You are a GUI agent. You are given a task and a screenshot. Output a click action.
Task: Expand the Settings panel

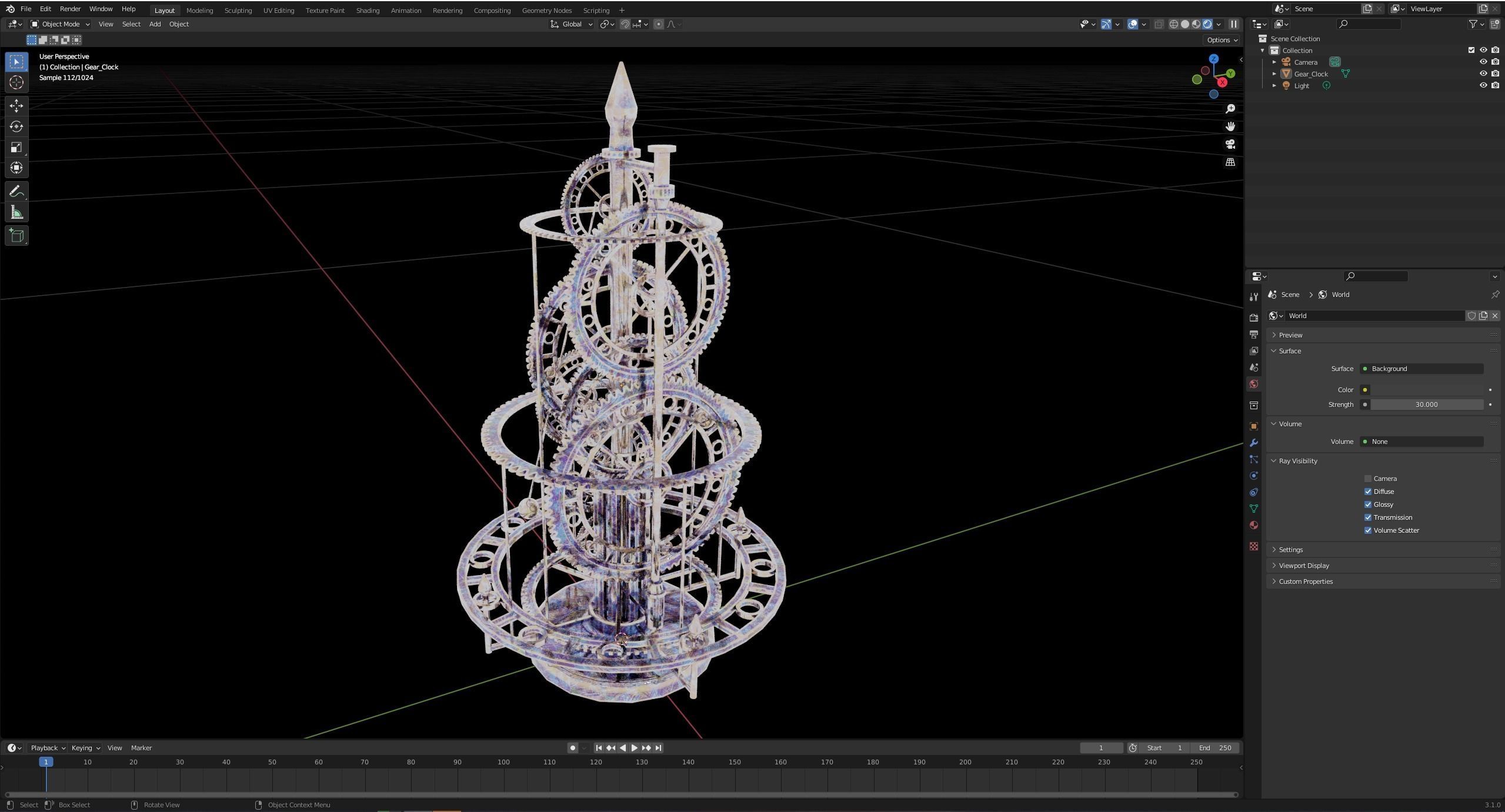[1383, 550]
